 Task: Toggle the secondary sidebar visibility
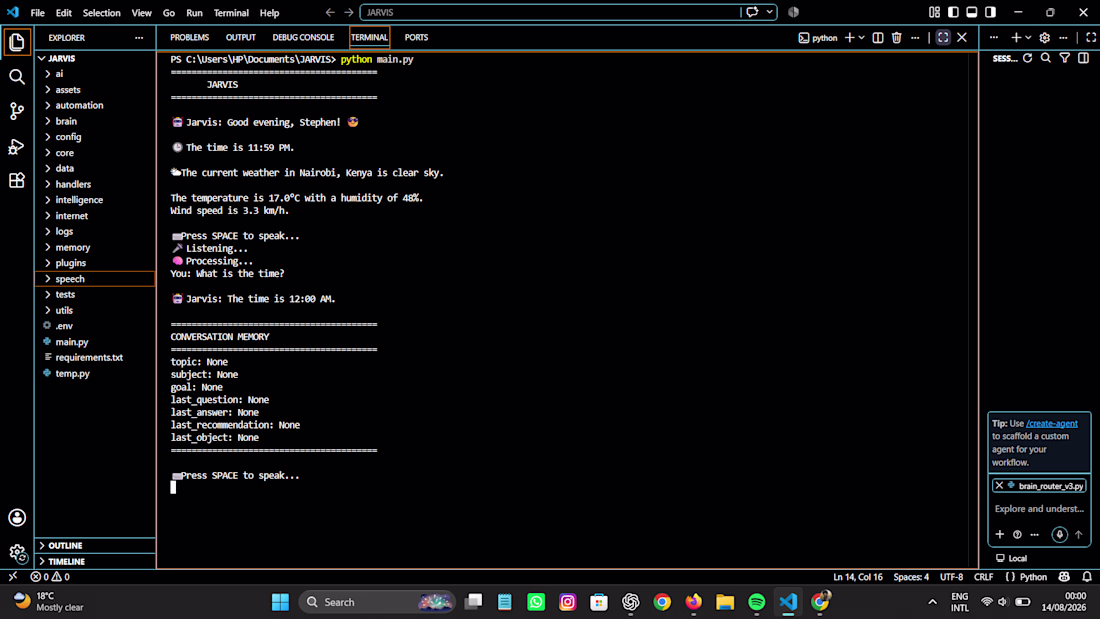tap(991, 12)
